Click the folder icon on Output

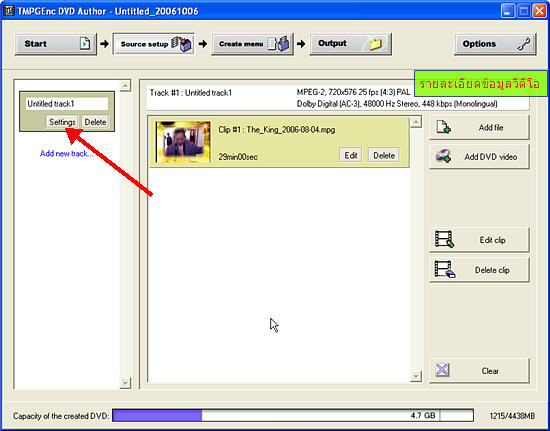pos(375,44)
